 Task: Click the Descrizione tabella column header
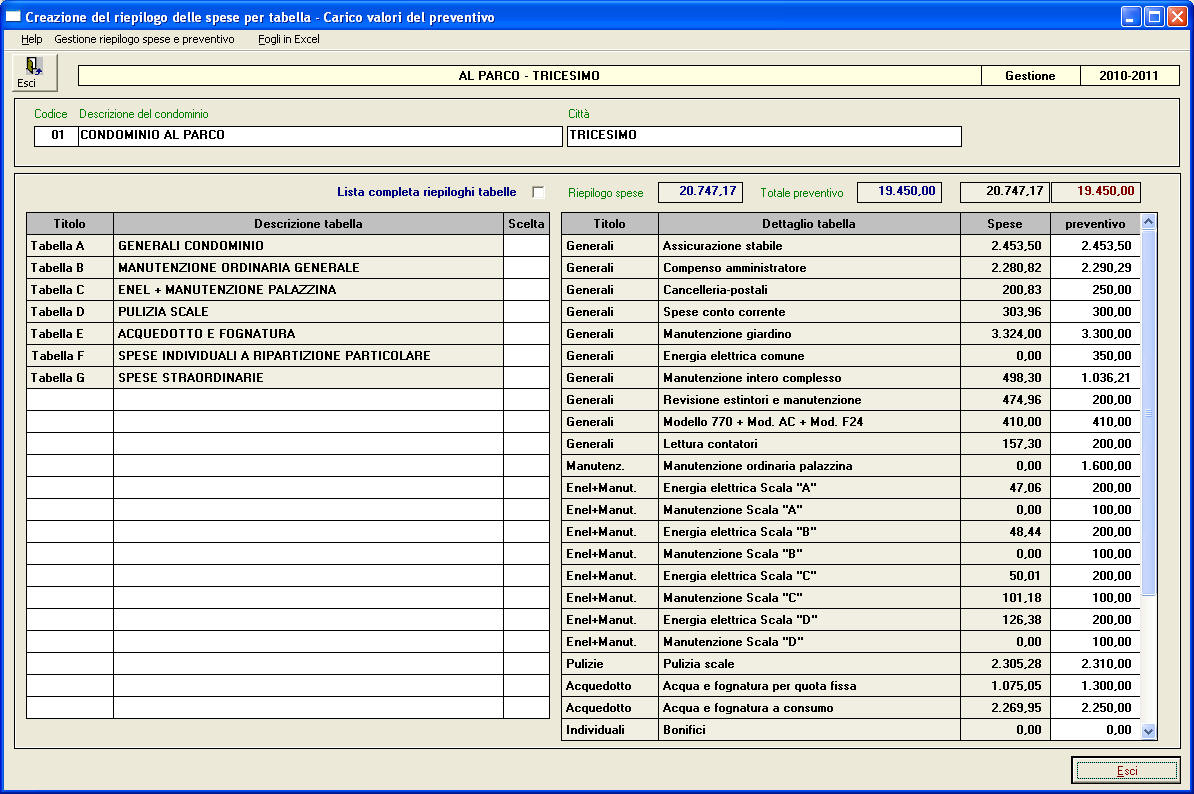coord(308,224)
